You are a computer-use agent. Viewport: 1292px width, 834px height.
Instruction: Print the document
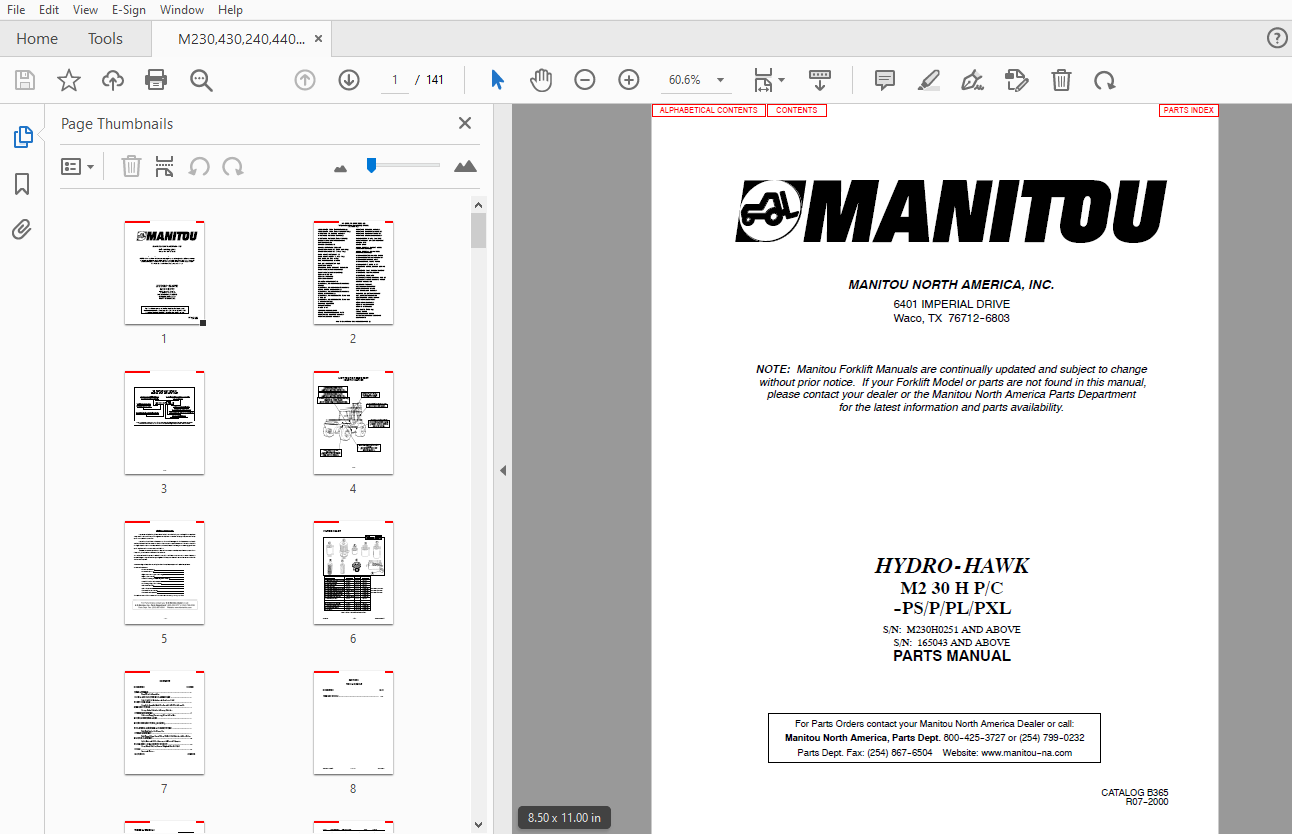tap(156, 80)
